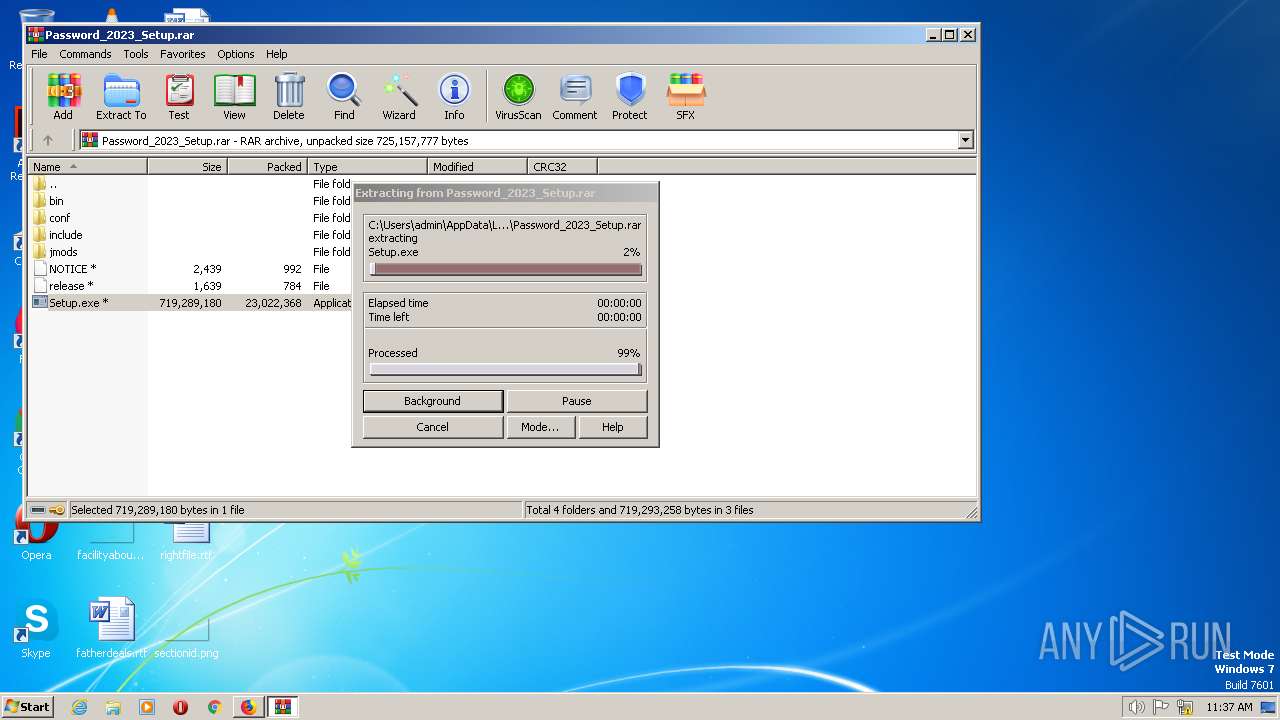Click the SFX toolbar icon
The image size is (1280, 720).
[x=685, y=97]
